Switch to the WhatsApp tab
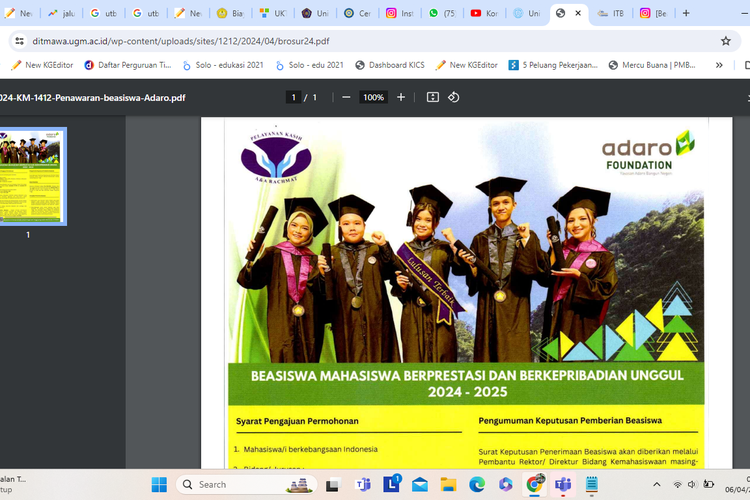This screenshot has width=750, height=500. coord(444,13)
